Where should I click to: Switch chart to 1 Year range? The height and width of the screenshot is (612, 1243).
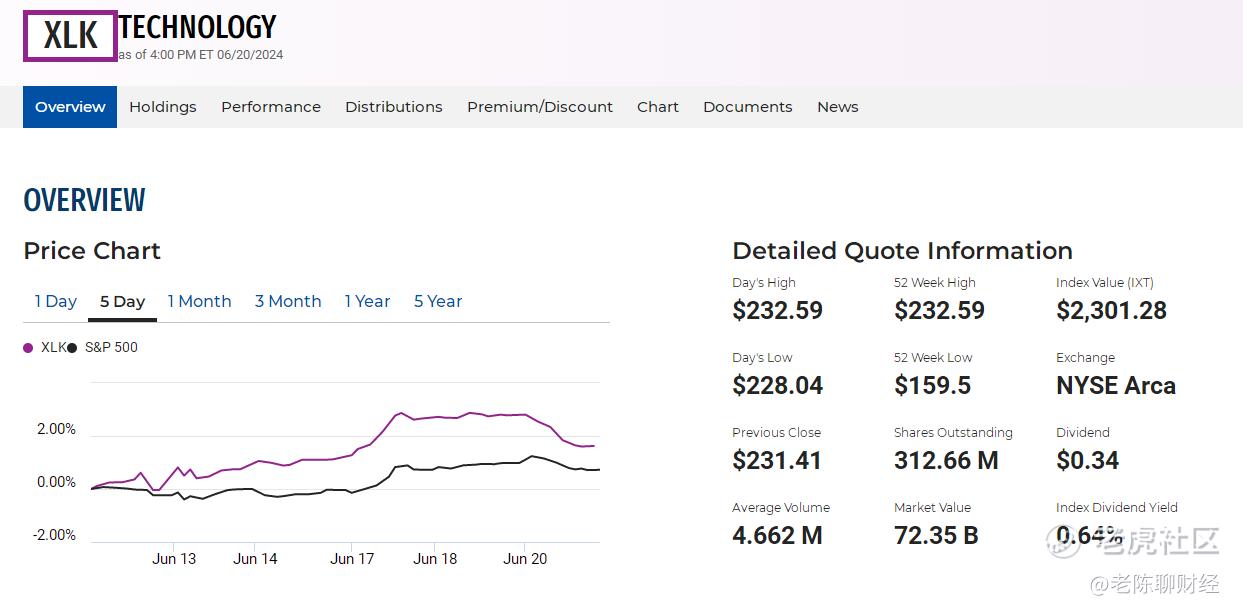(x=367, y=301)
